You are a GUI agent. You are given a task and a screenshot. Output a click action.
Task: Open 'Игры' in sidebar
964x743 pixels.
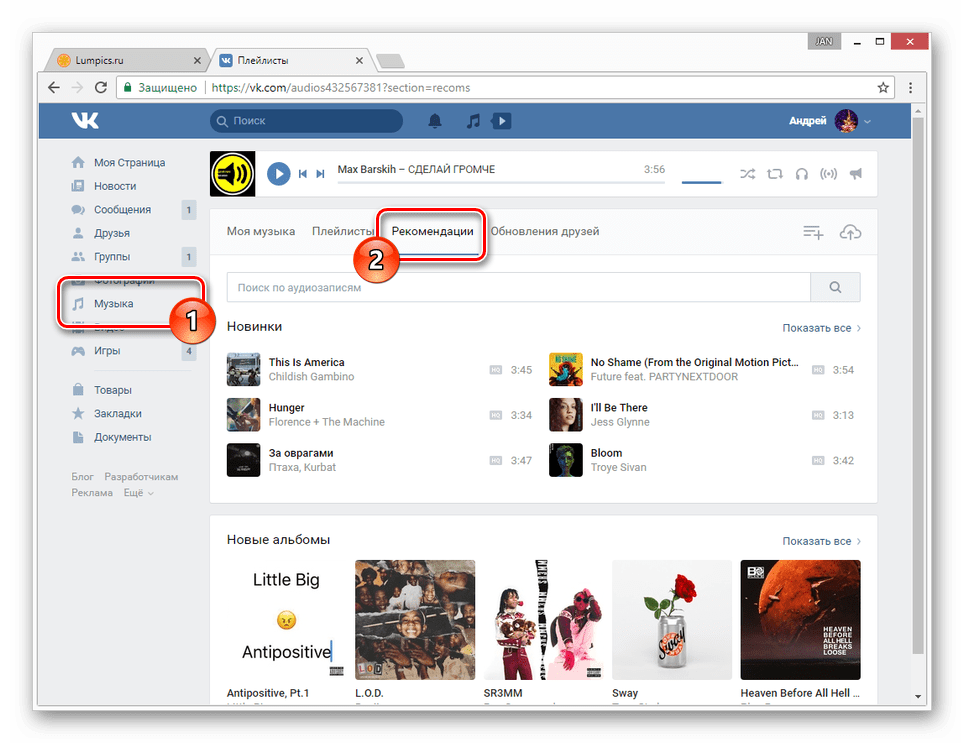(107, 350)
